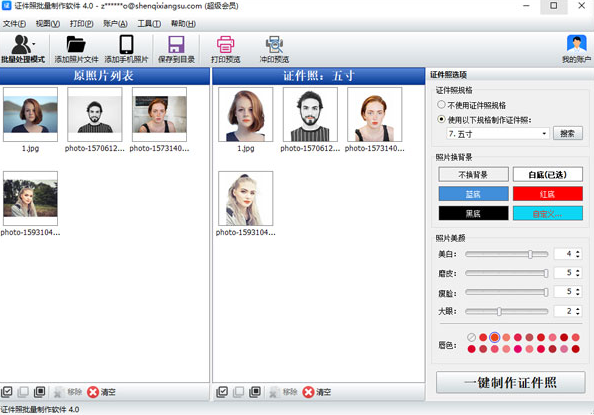Click the 磨皮 slider track
The width and height of the screenshot is (594, 415).
506,272
